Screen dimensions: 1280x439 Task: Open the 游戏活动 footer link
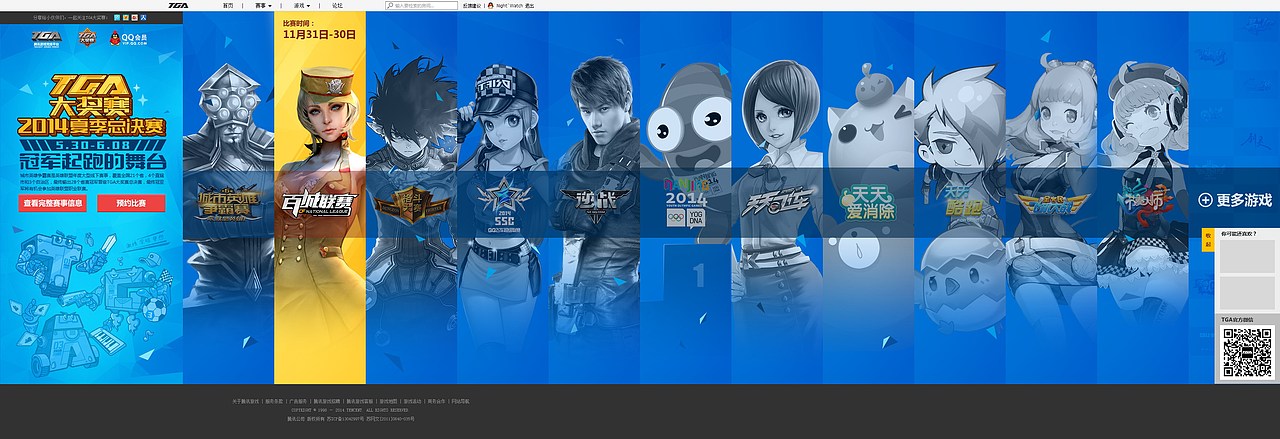(412, 401)
